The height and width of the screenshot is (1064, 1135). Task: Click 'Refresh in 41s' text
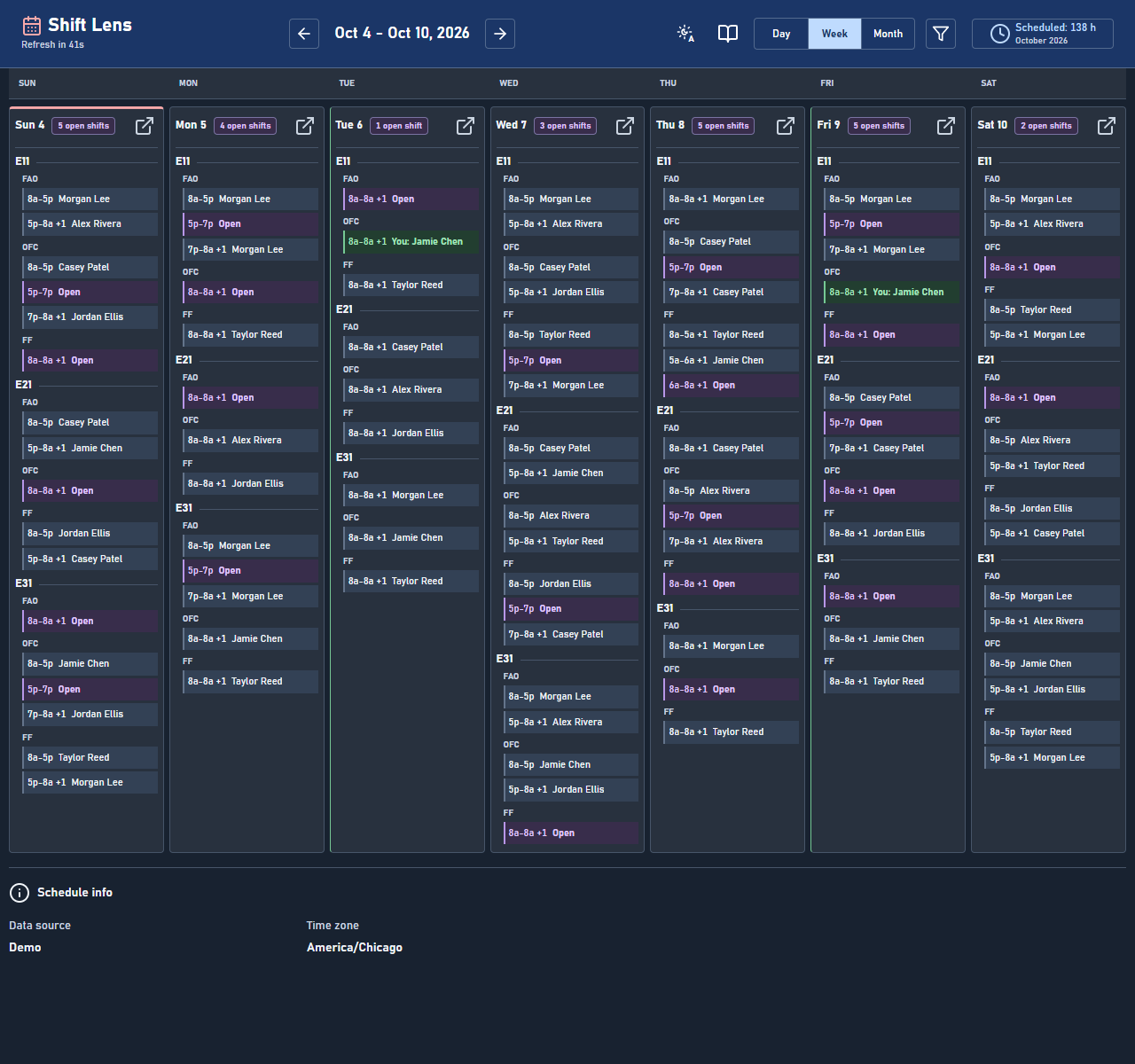[52, 44]
